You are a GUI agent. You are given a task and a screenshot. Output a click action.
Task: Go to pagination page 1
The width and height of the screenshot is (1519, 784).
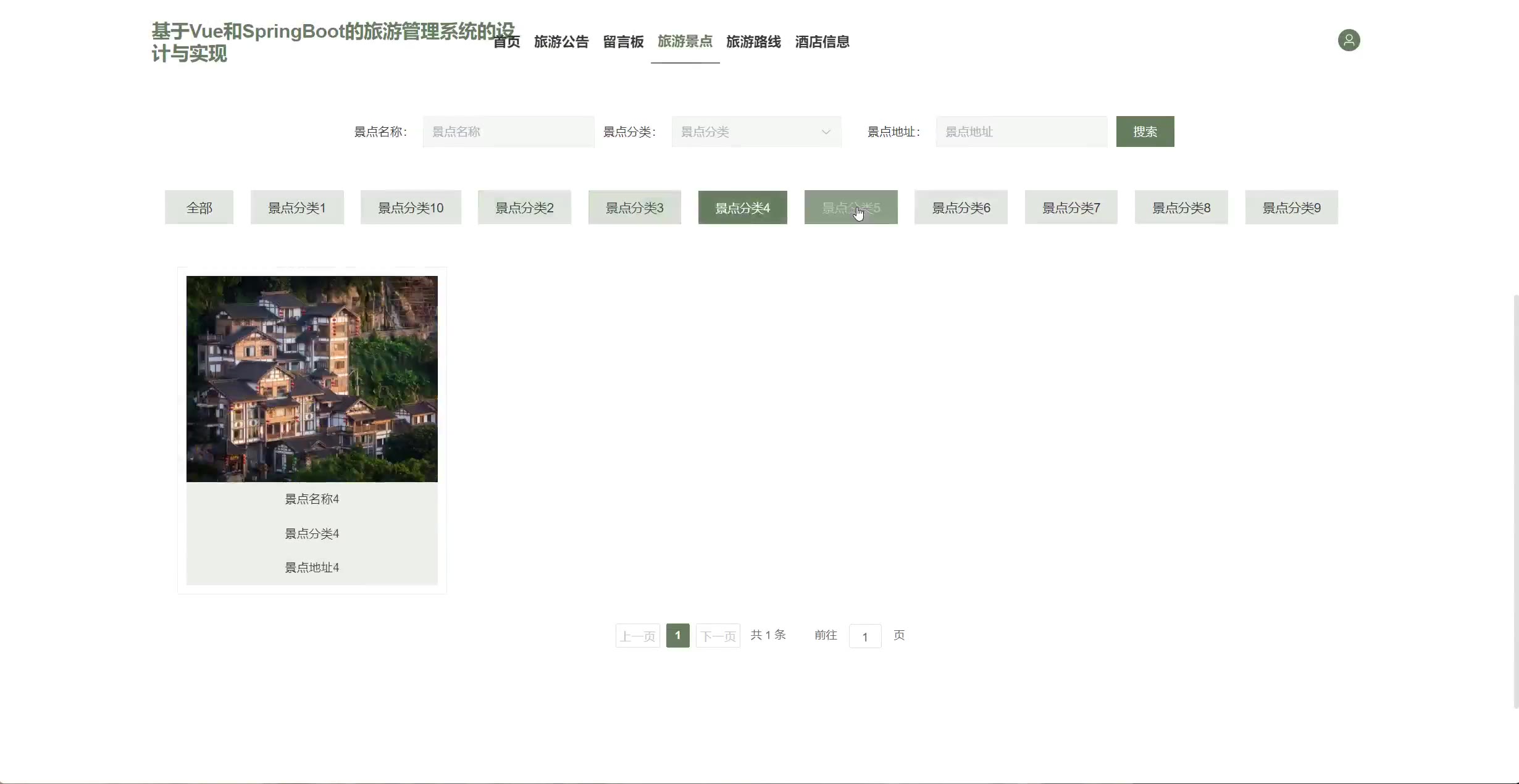pos(677,635)
